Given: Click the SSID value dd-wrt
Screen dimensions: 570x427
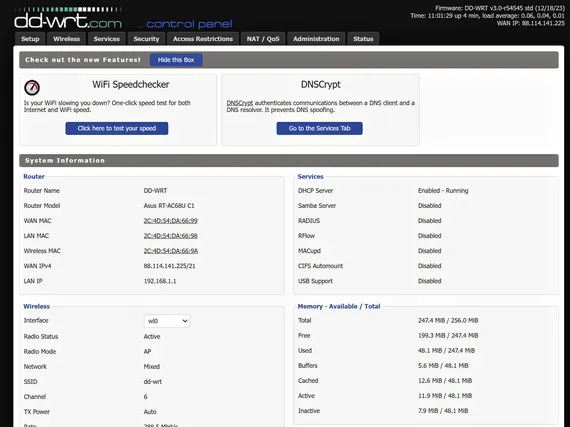Looking at the screenshot, I should point(153,382).
